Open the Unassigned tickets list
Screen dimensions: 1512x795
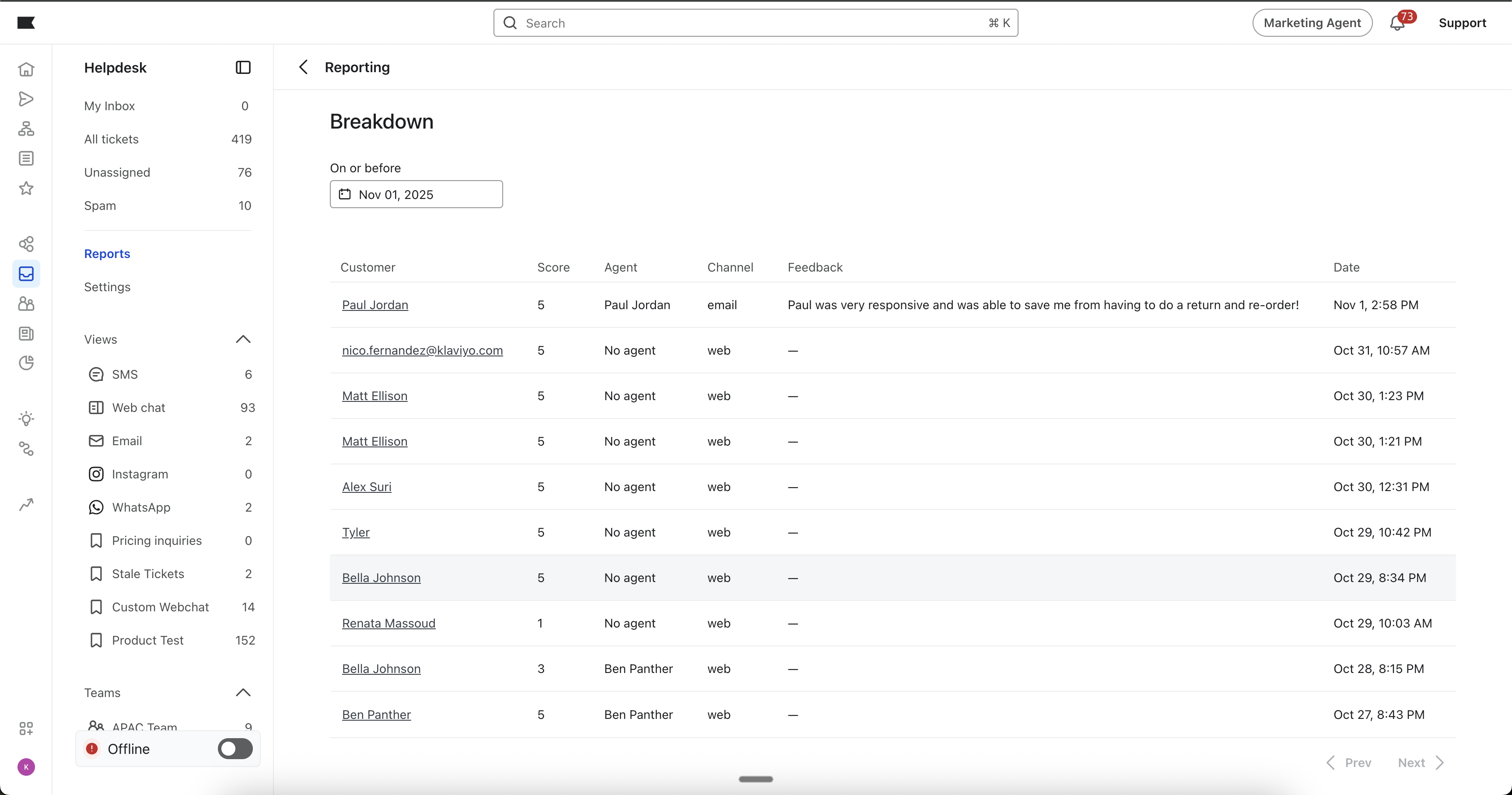pos(117,172)
